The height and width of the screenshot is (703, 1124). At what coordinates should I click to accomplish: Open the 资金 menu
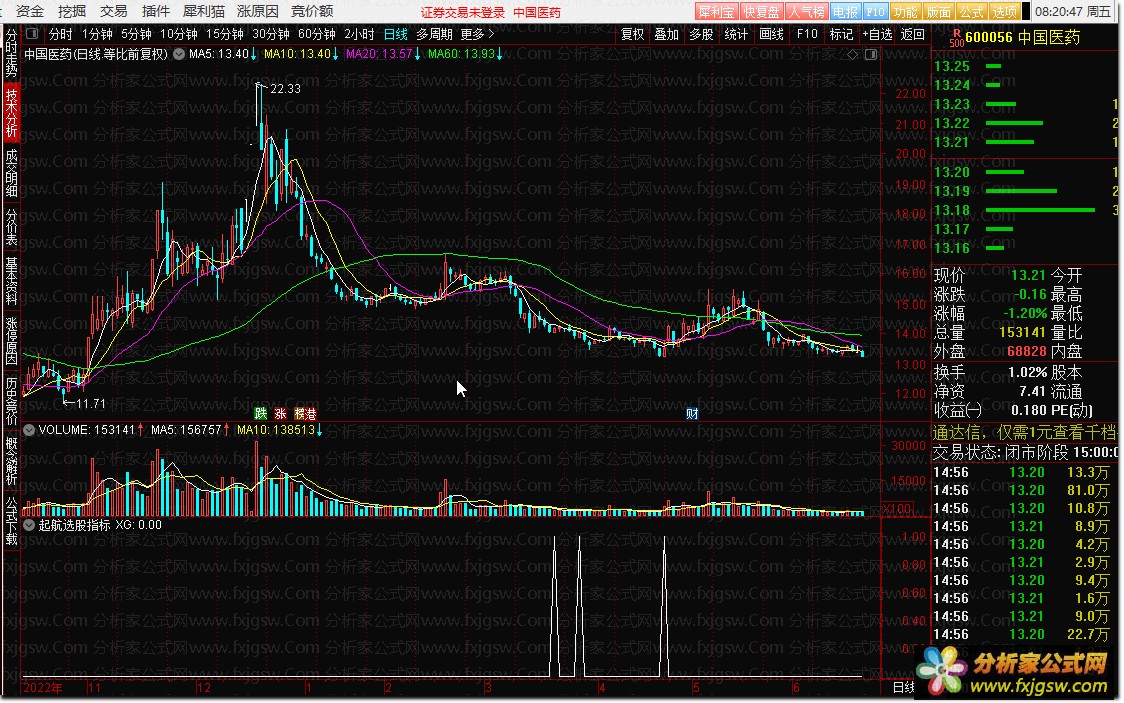(x=29, y=11)
